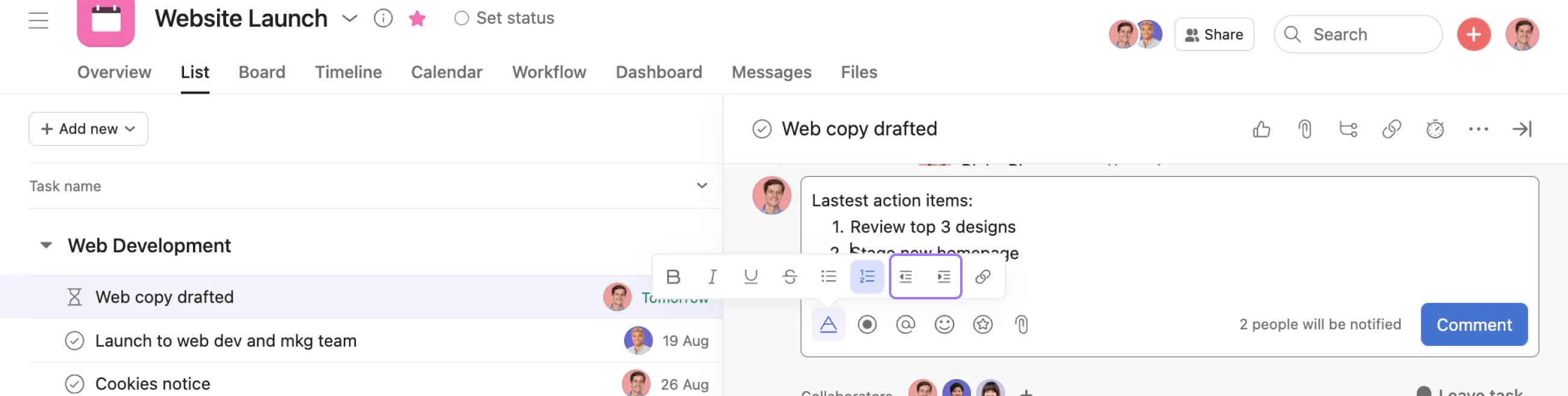Increase the list indent
The width and height of the screenshot is (1568, 396).
(x=943, y=277)
